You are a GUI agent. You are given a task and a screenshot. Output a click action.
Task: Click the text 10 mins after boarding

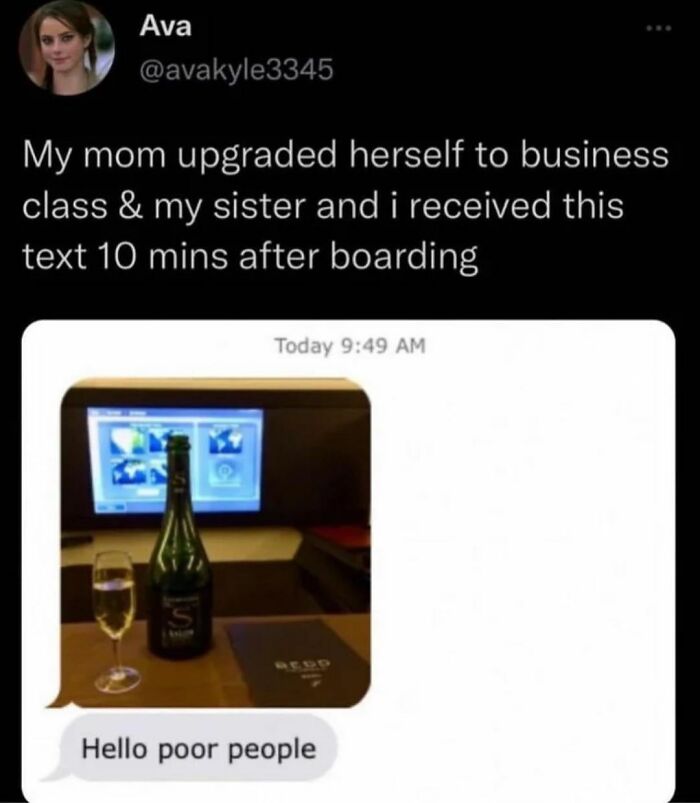pos(250,256)
